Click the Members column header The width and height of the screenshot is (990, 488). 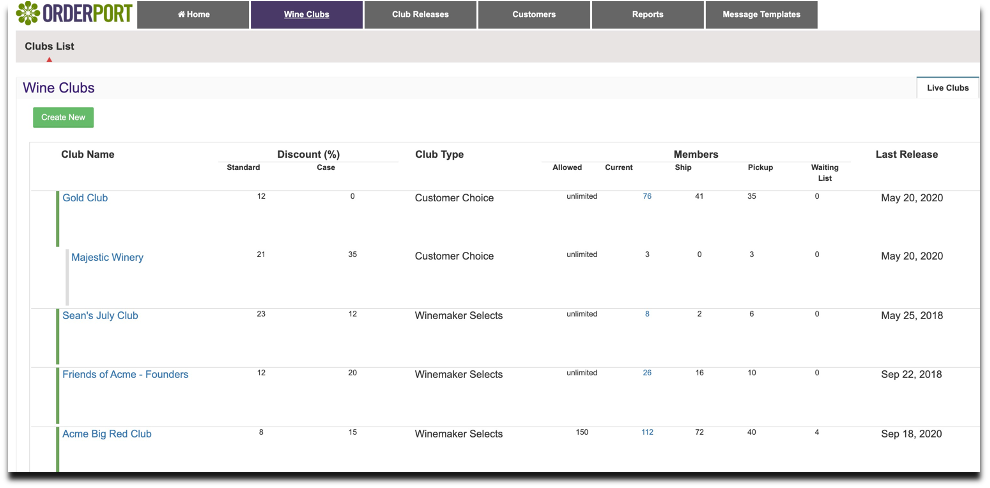696,154
